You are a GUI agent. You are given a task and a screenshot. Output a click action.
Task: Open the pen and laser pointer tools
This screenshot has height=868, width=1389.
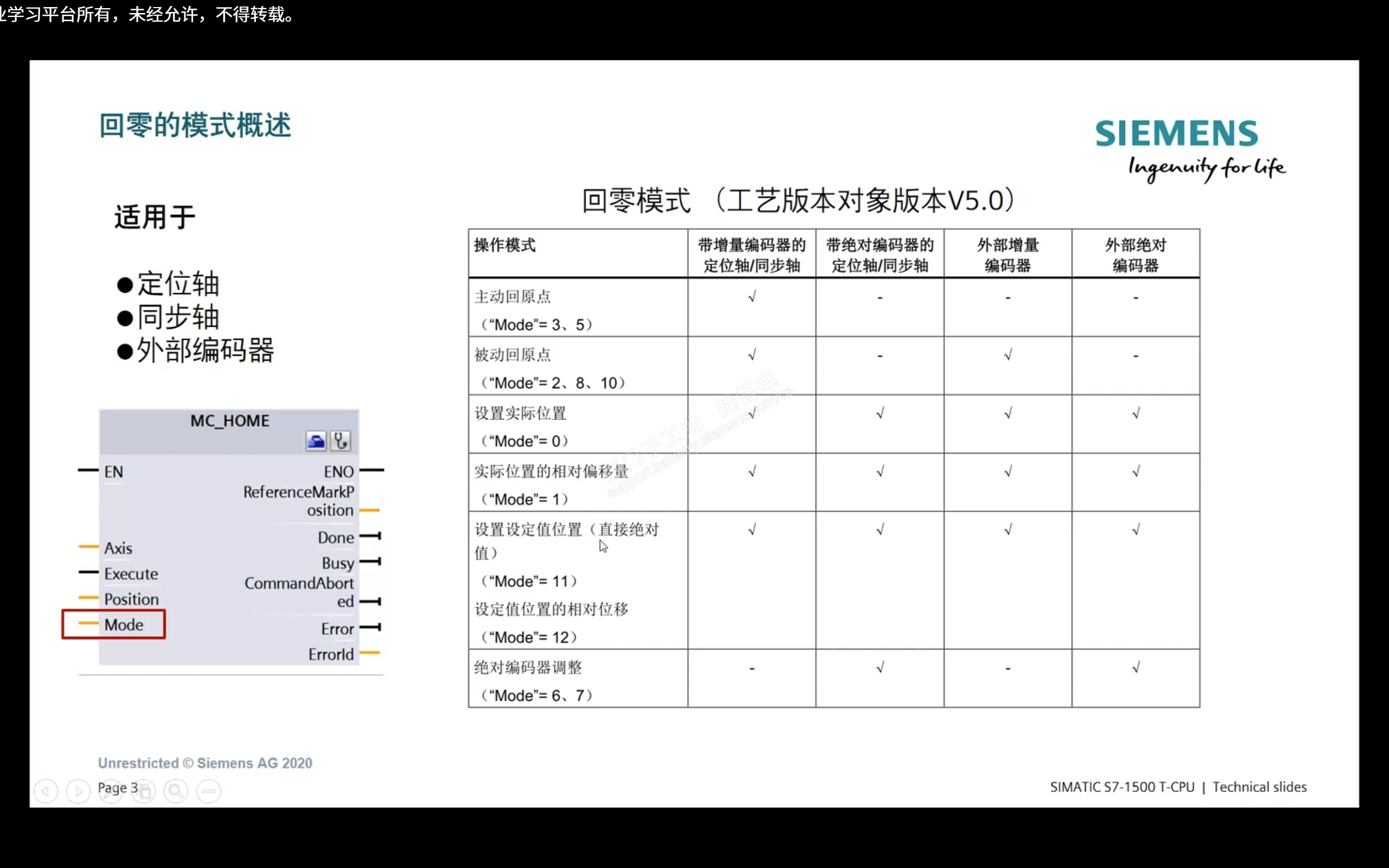click(111, 791)
